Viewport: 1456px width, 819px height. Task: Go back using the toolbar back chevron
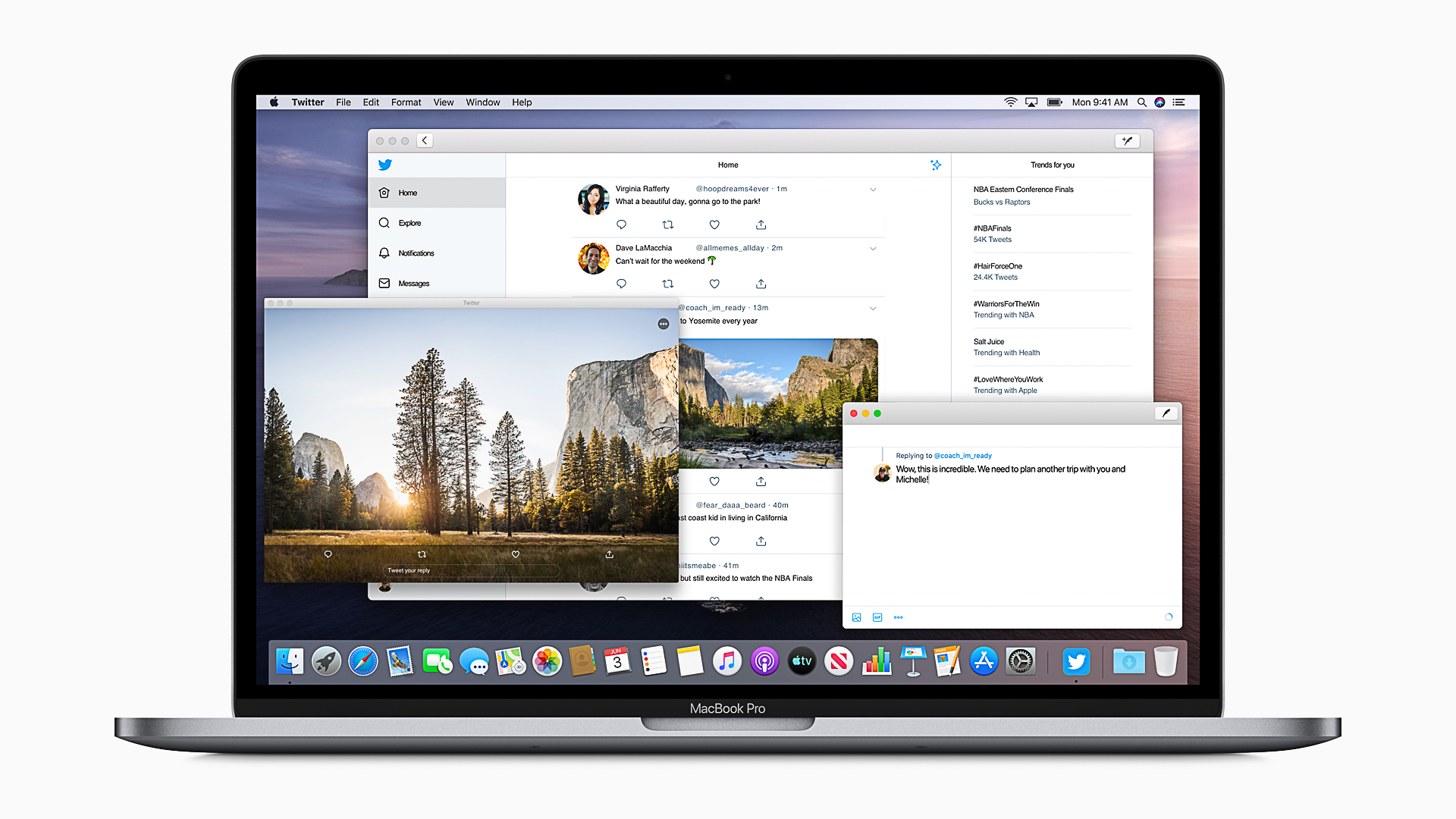pos(425,140)
